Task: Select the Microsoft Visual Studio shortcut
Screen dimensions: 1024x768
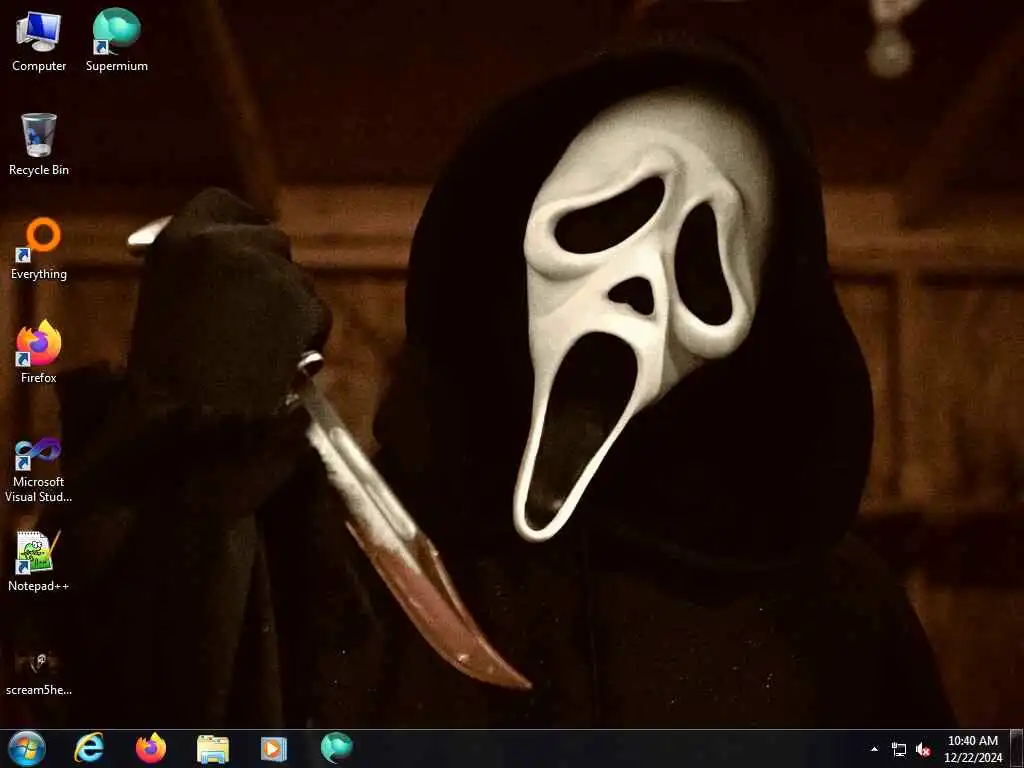Action: click(39, 470)
